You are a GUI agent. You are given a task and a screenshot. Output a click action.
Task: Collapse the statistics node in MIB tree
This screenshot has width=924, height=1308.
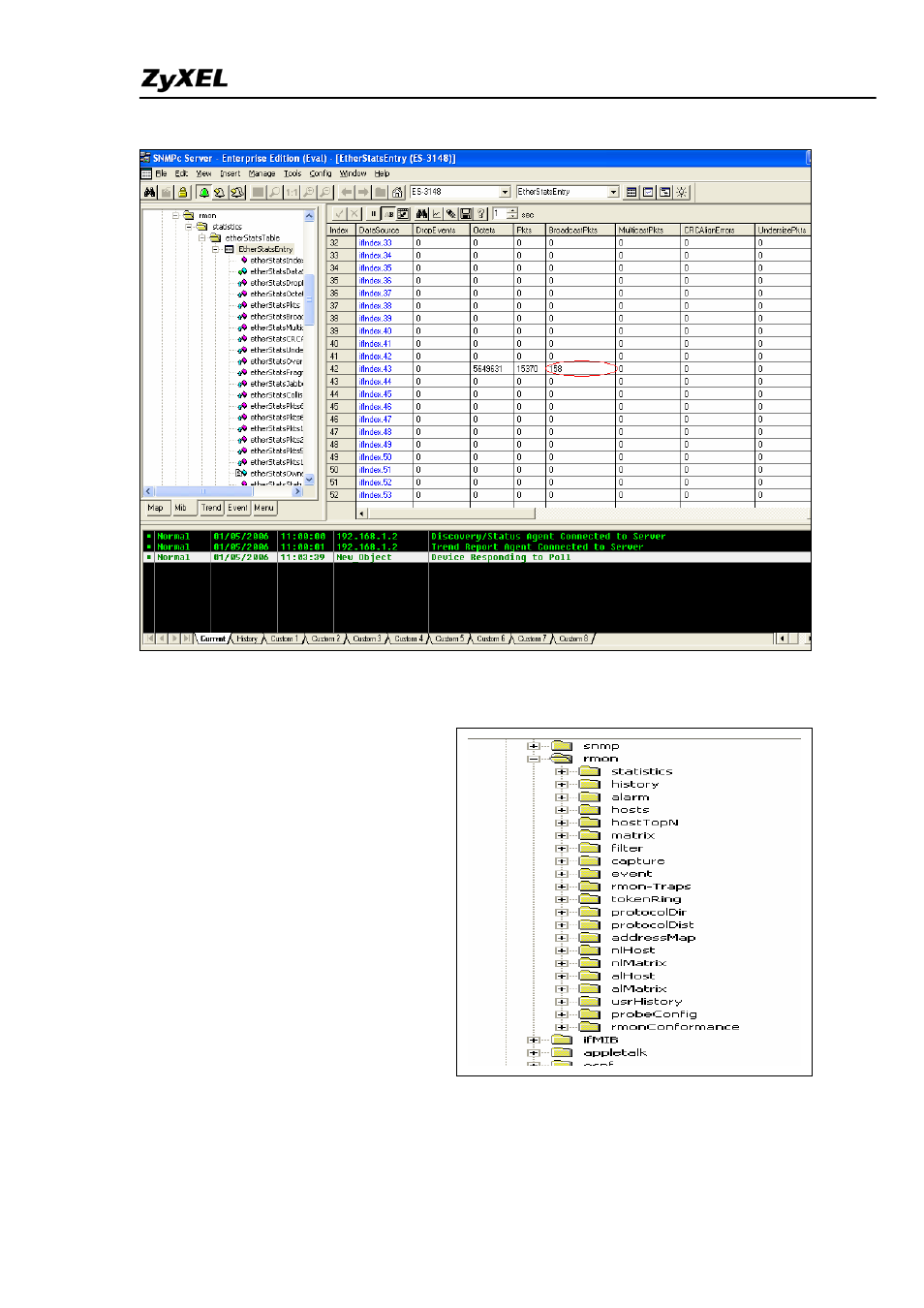[x=190, y=227]
